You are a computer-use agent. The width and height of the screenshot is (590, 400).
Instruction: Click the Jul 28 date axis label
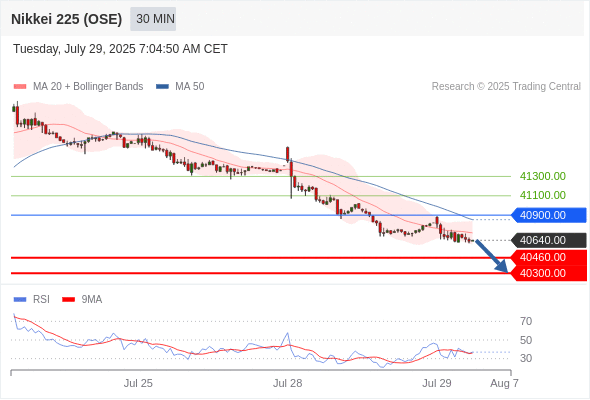pos(287,383)
